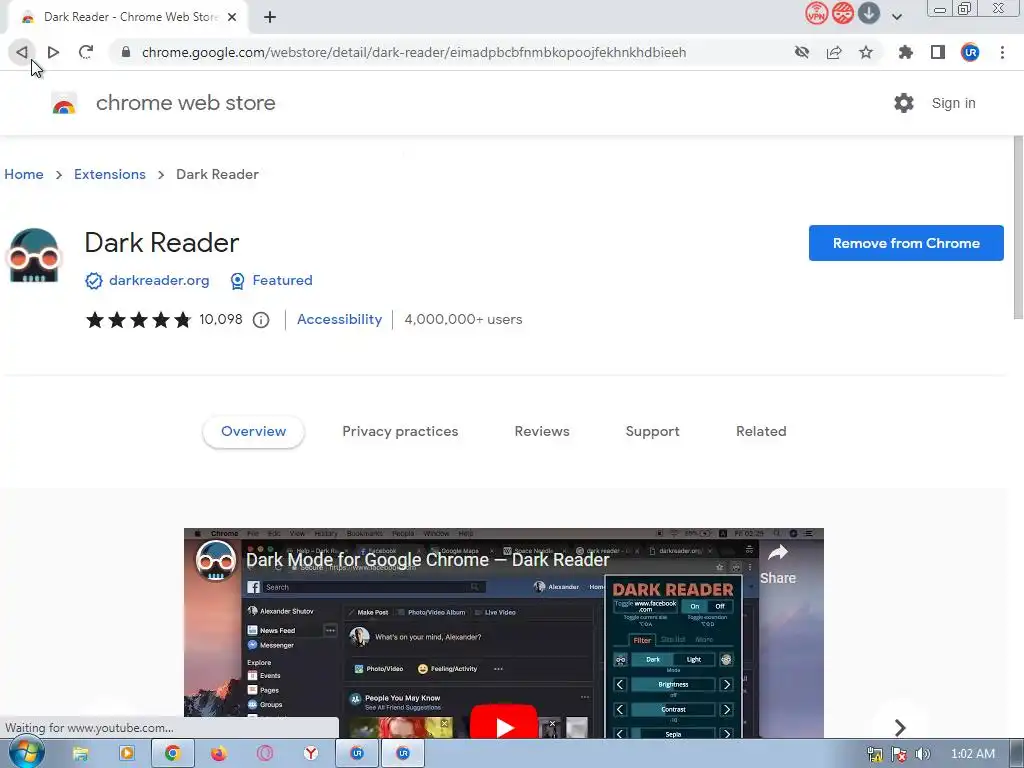This screenshot has width=1024, height=768.
Task: Open Chrome's three-dot menu
Action: pos(1002,52)
